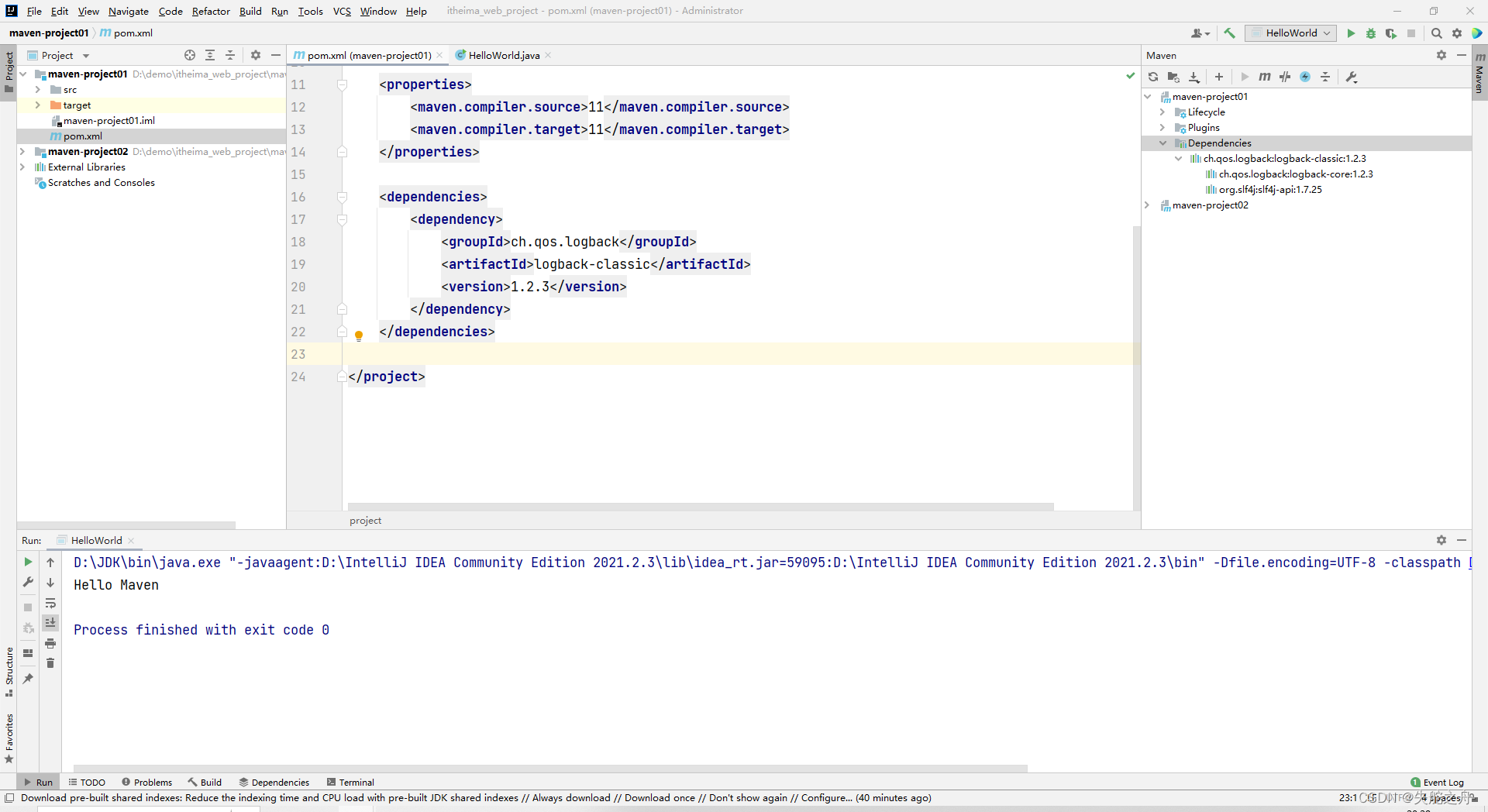
Task: Toggle soft-wrap in Run console
Action: [50, 603]
